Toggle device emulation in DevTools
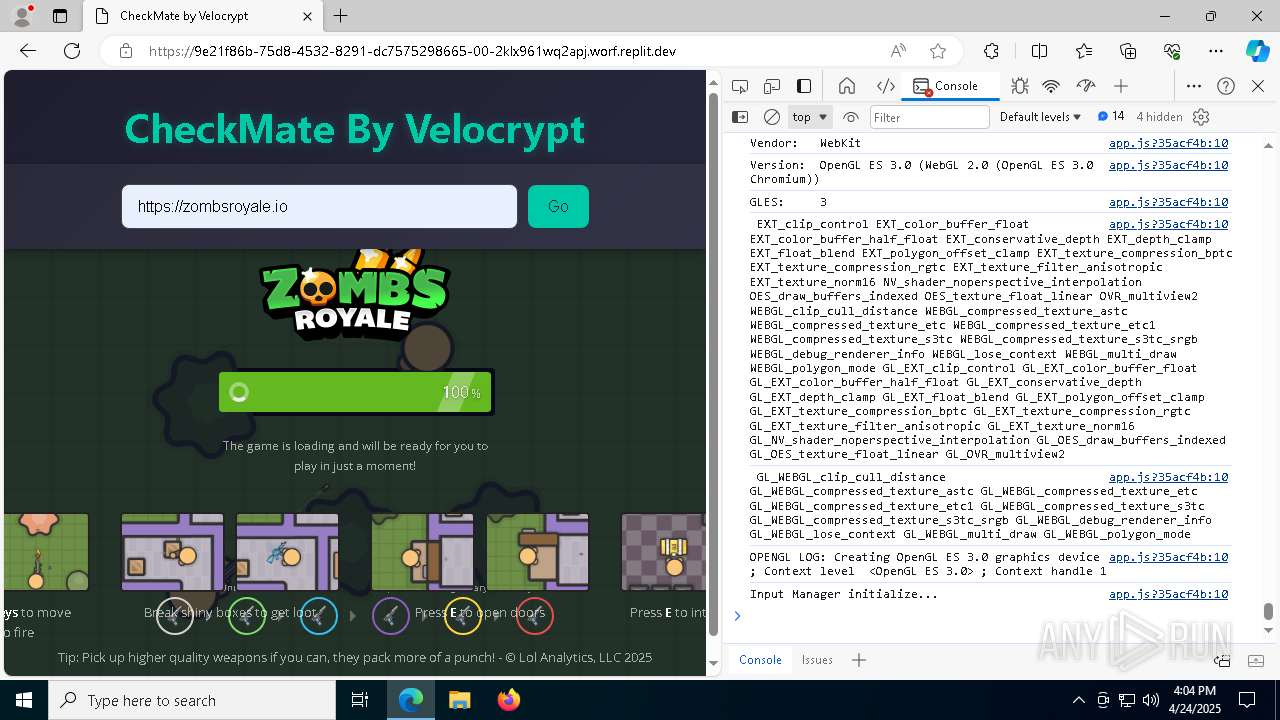Screen dimensions: 1280x720 [771, 86]
